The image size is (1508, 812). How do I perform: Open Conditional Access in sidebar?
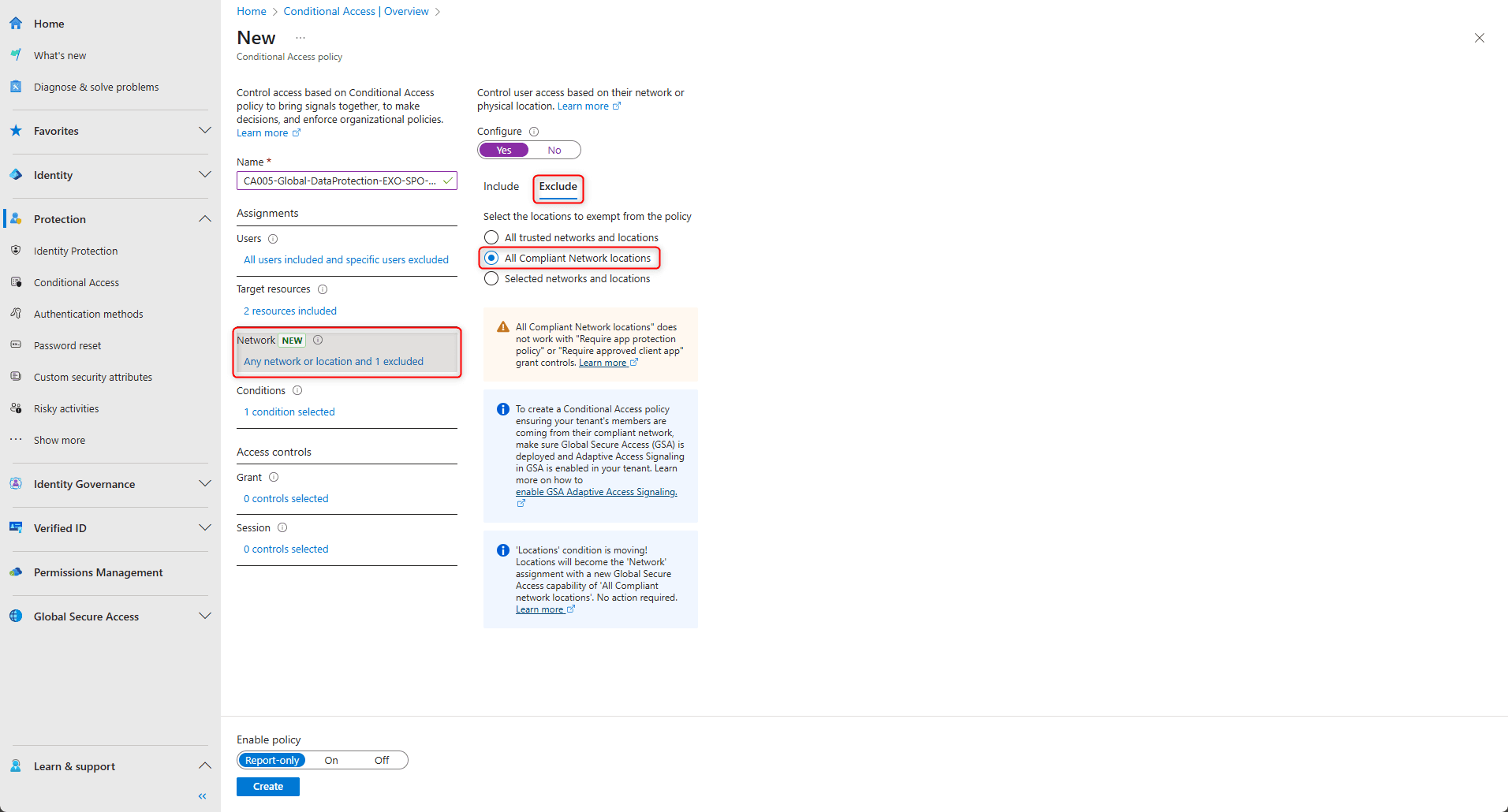tap(77, 282)
